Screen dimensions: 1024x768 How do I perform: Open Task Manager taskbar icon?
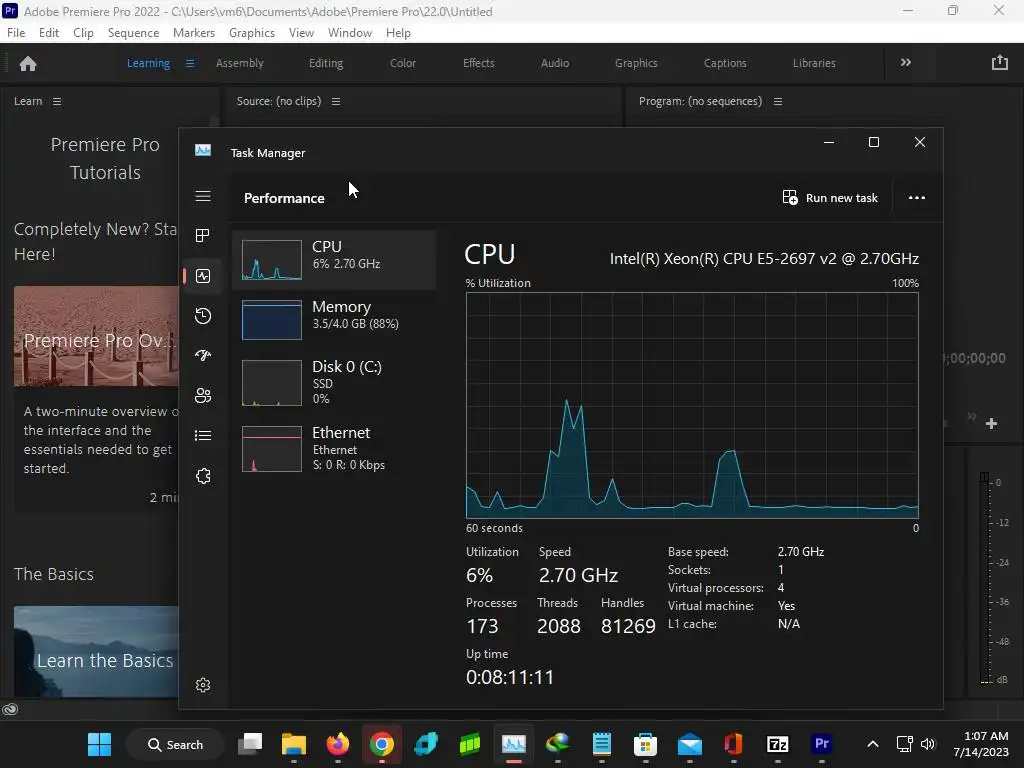click(x=514, y=744)
